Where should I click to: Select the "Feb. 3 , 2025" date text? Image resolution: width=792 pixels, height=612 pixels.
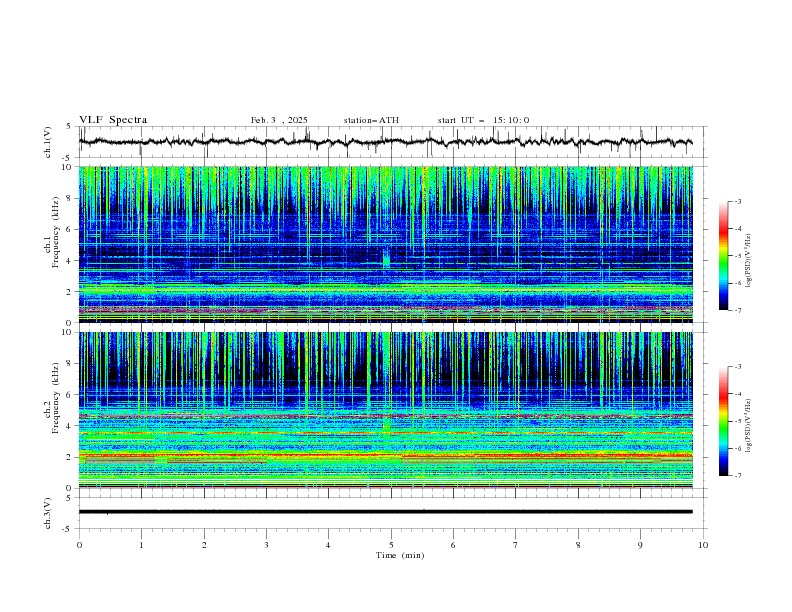(x=279, y=120)
